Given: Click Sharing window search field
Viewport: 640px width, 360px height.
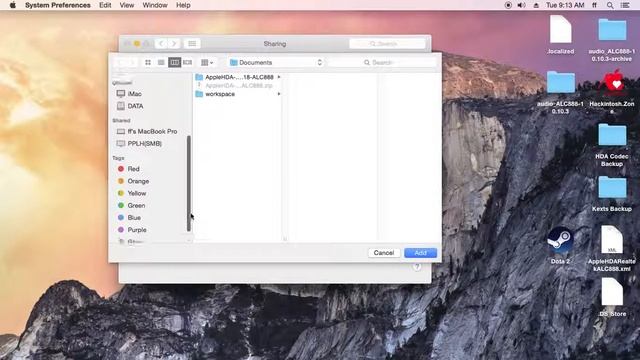Looking at the screenshot, I should (387, 43).
